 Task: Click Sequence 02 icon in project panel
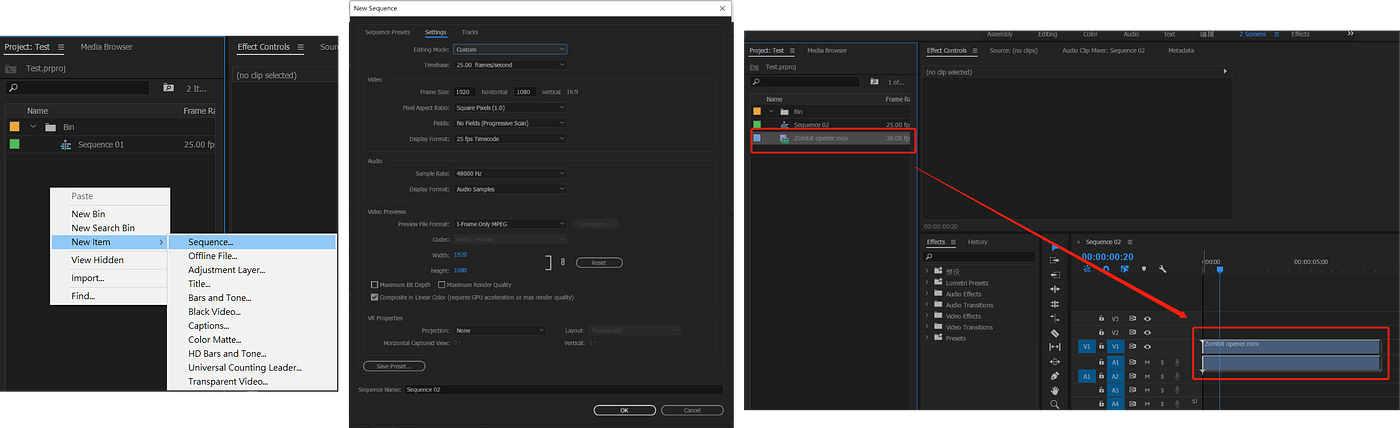(785, 125)
